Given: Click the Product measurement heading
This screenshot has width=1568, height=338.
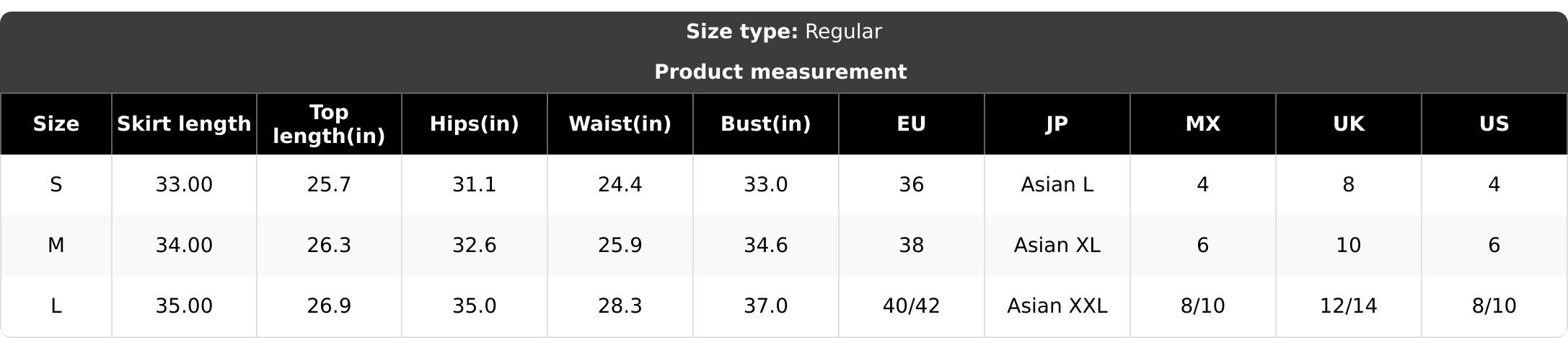Looking at the screenshot, I should point(780,72).
